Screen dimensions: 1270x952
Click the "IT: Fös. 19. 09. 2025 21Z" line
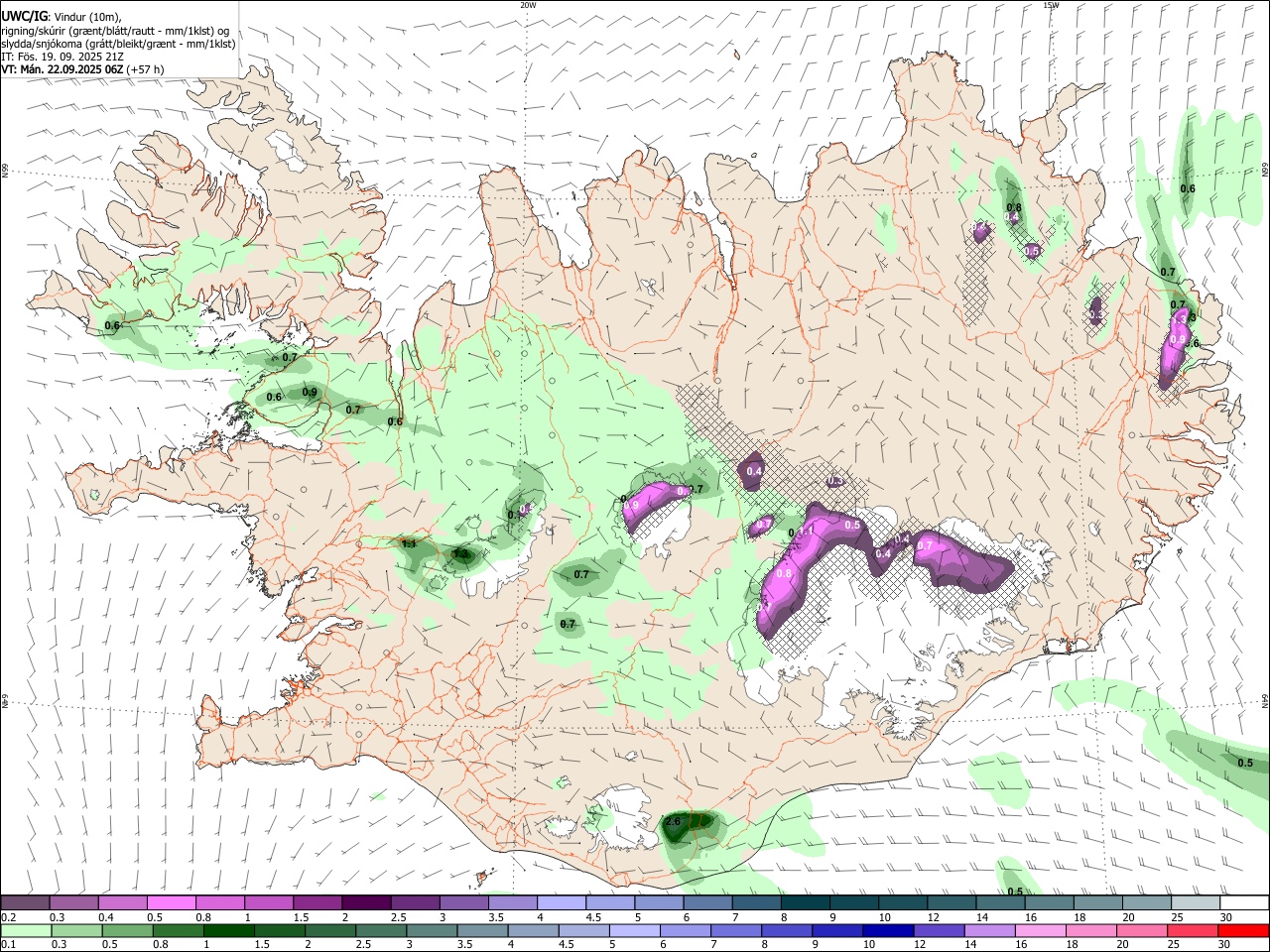(63, 57)
